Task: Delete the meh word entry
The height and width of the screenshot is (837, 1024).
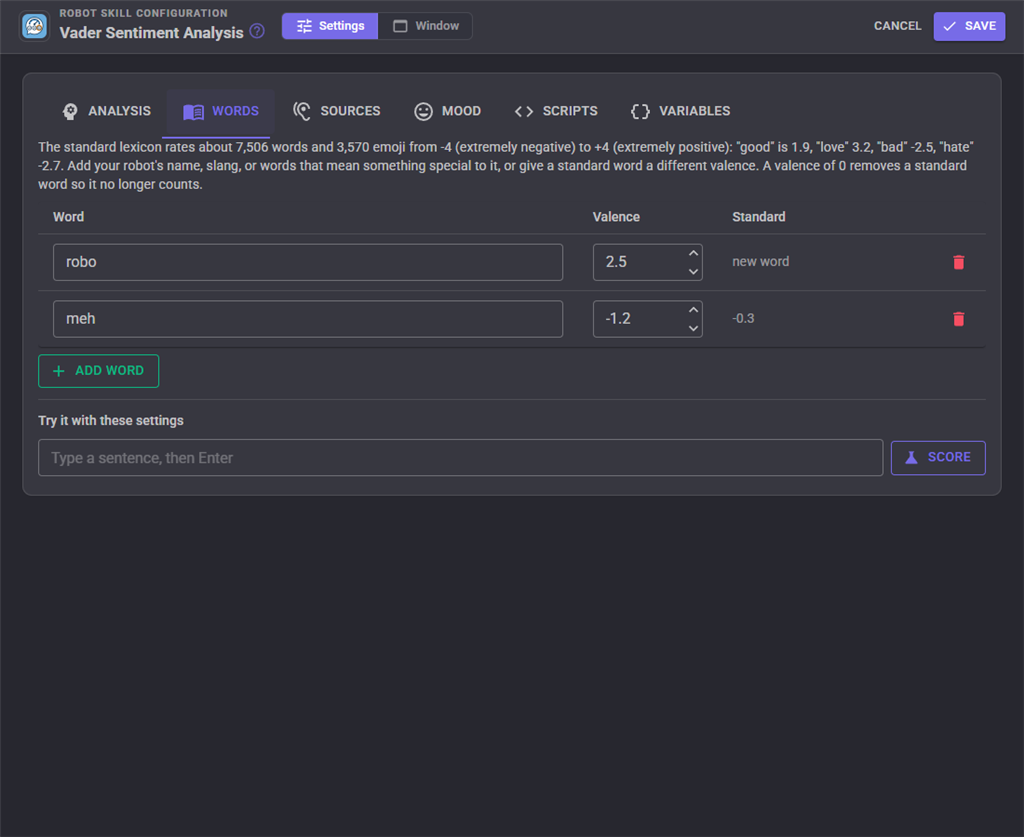Action: [958, 319]
